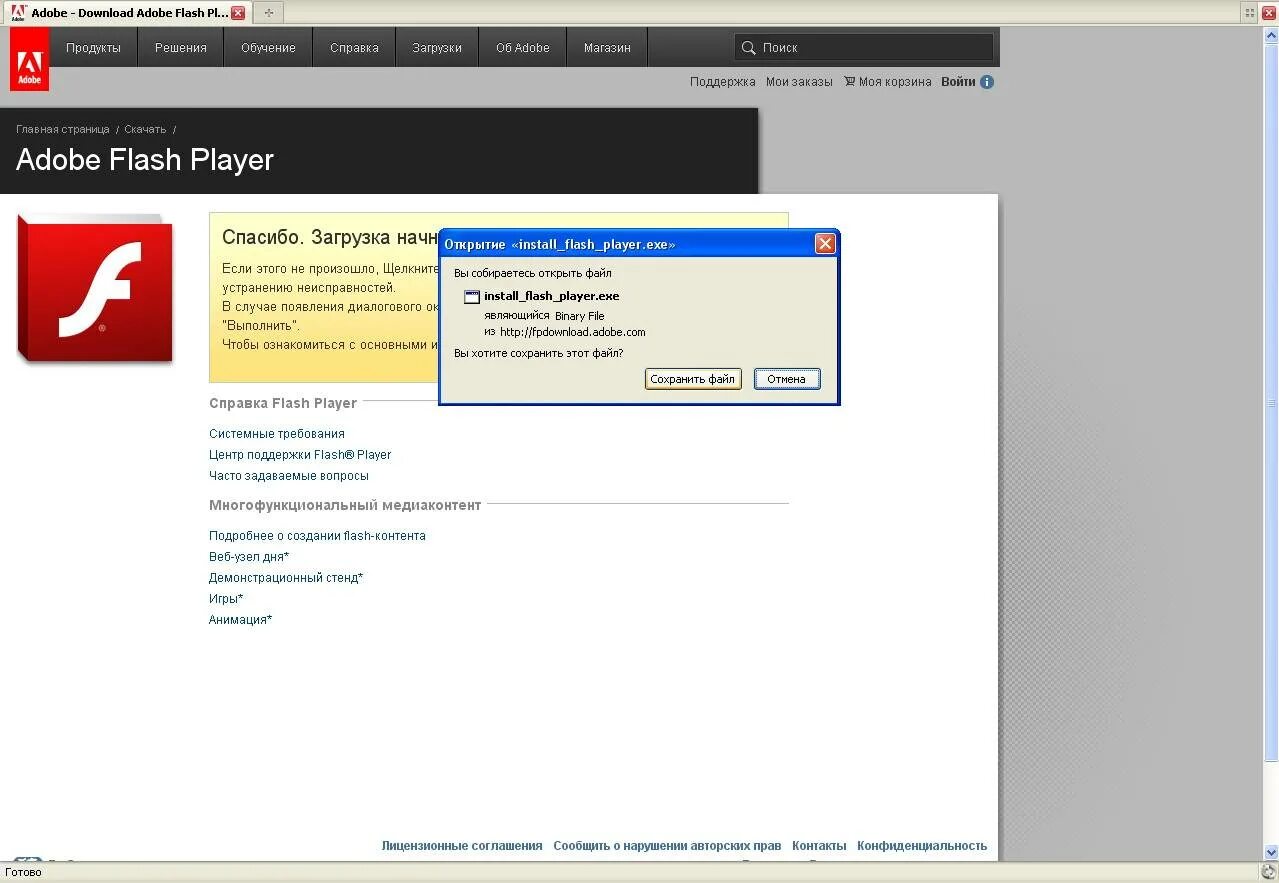1279x883 pixels.
Task: Click the status bar icon at bottom right
Action: [1269, 872]
